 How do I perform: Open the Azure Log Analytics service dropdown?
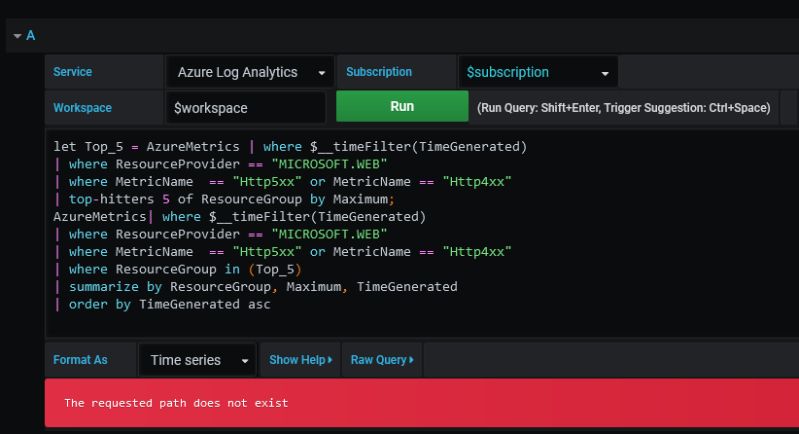click(250, 72)
